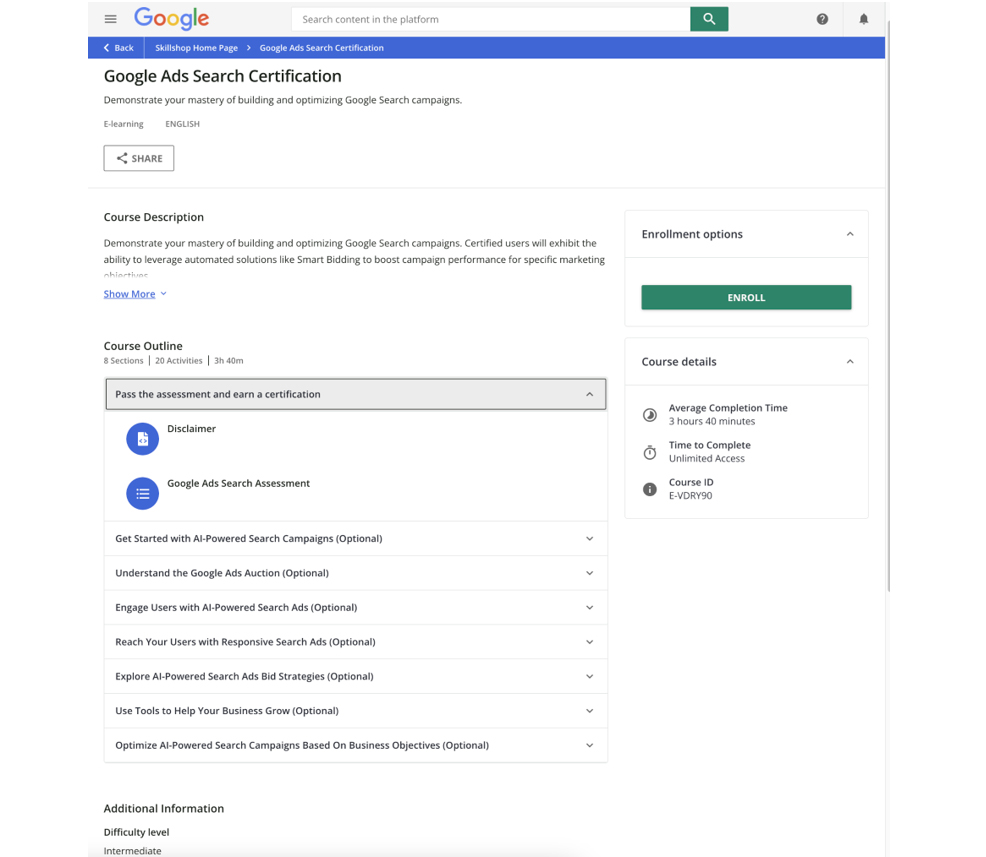The height and width of the screenshot is (857, 986).
Task: Expand Understand the Google Ads Auction section
Action: tap(356, 573)
